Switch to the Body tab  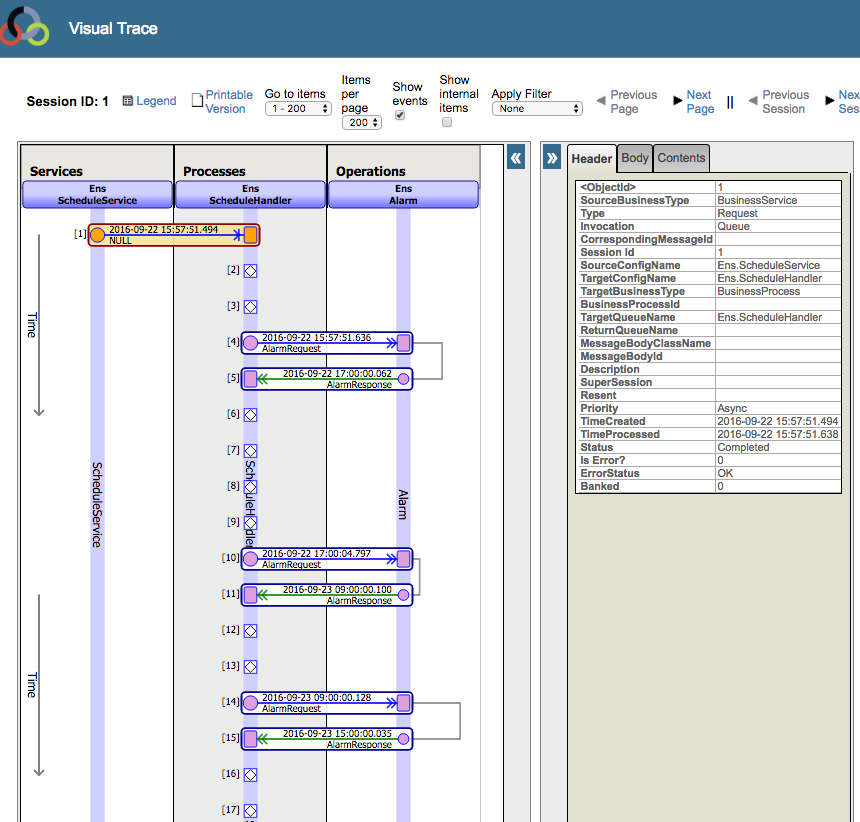635,158
